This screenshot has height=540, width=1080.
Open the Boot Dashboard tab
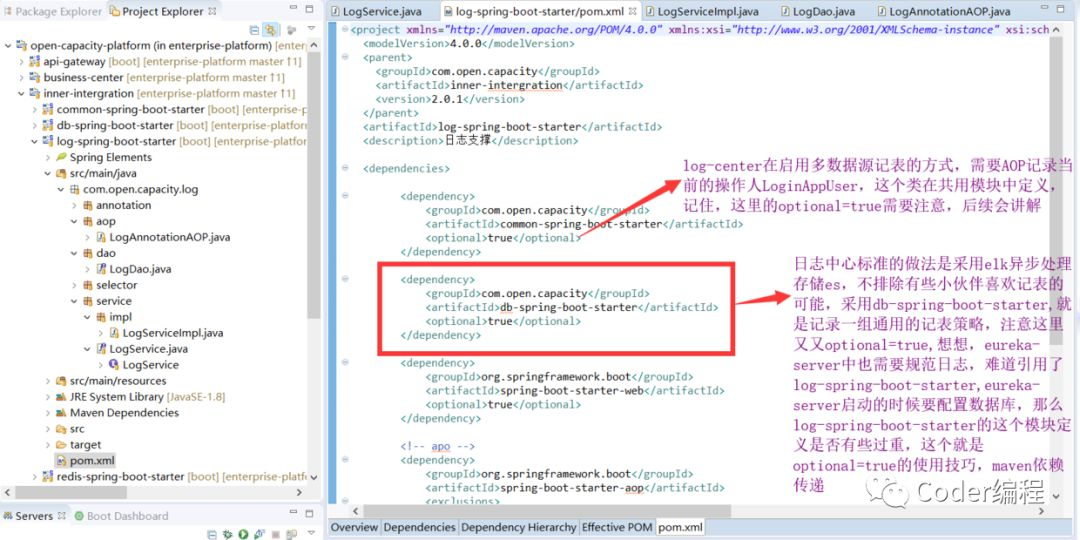pyautogui.click(x=121, y=516)
